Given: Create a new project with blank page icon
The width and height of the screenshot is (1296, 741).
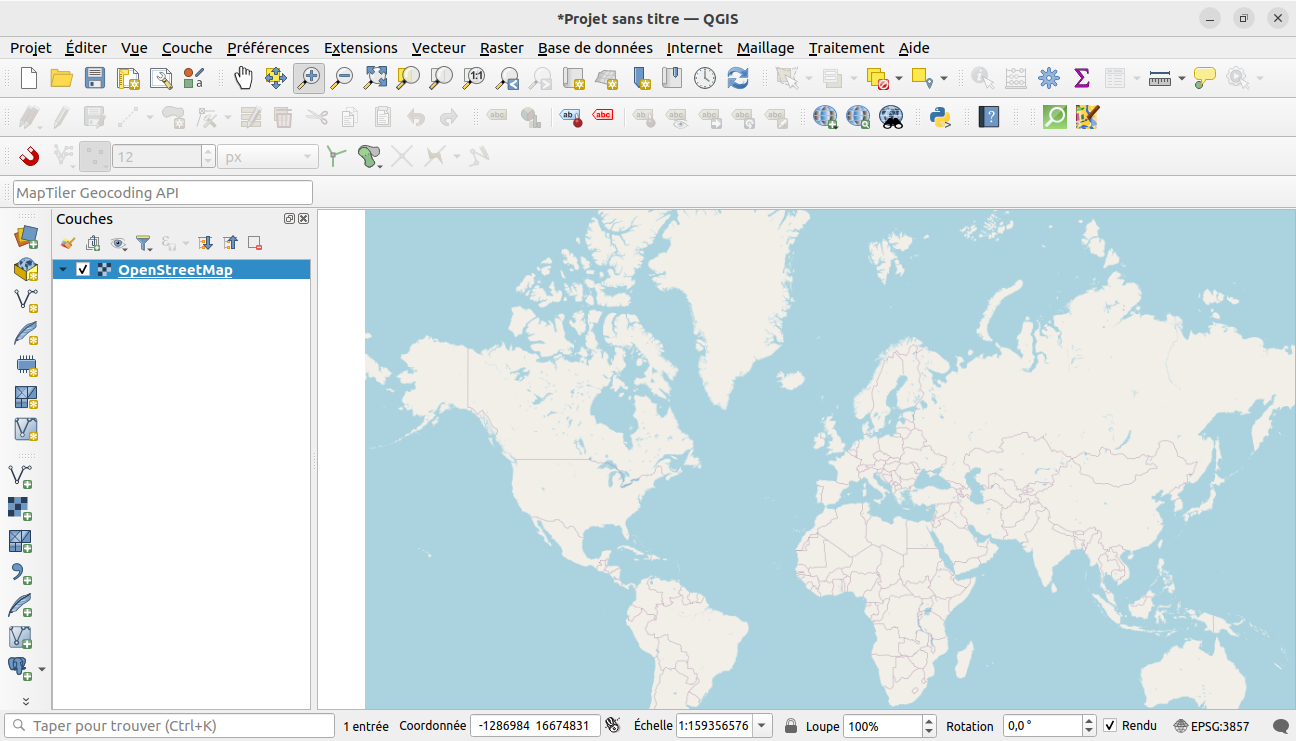Looking at the screenshot, I should click(x=29, y=78).
